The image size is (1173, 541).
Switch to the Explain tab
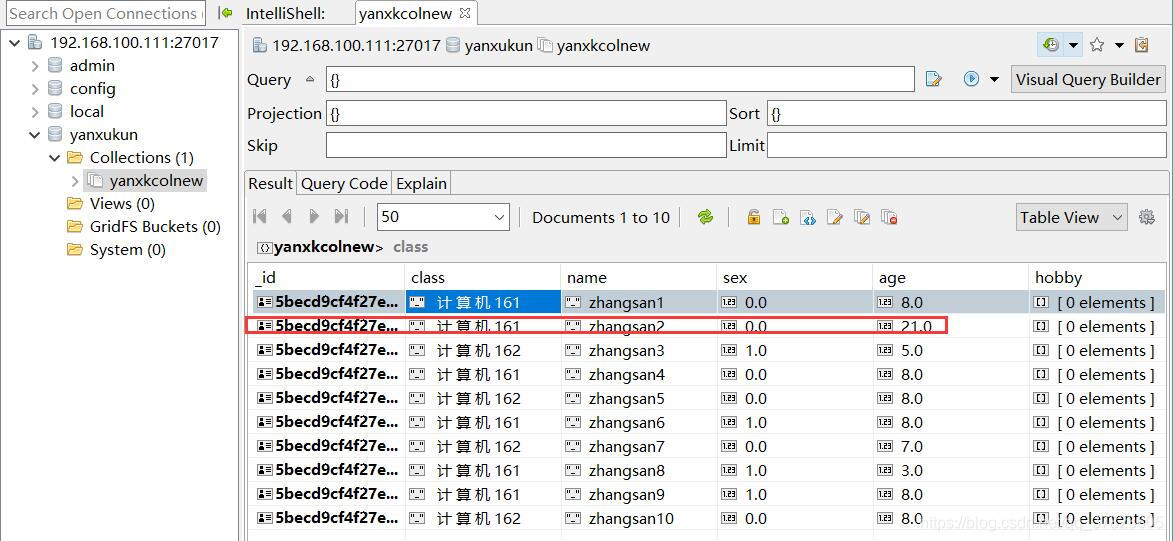422,183
